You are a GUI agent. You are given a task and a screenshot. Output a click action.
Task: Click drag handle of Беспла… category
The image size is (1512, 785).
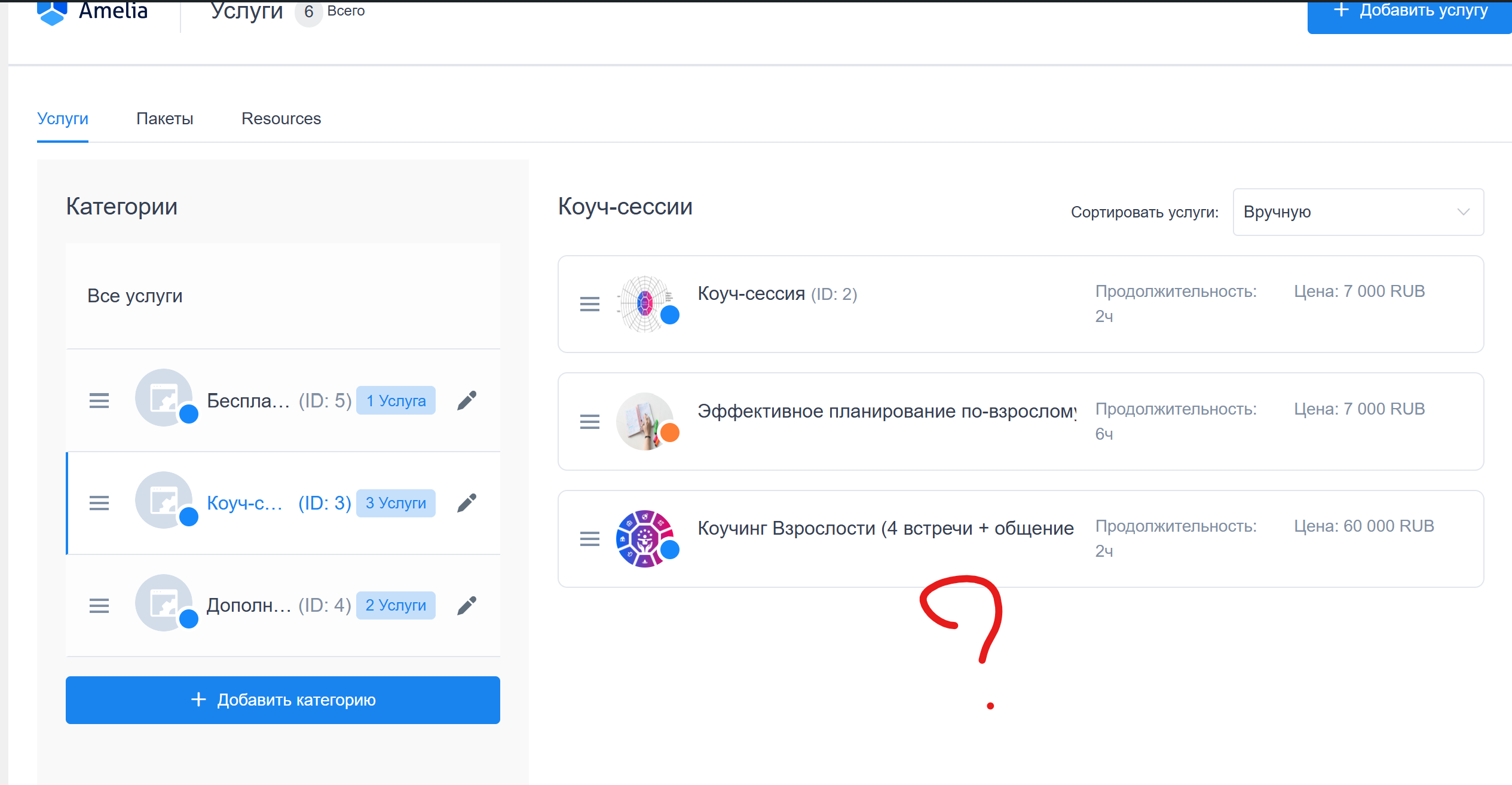[99, 400]
